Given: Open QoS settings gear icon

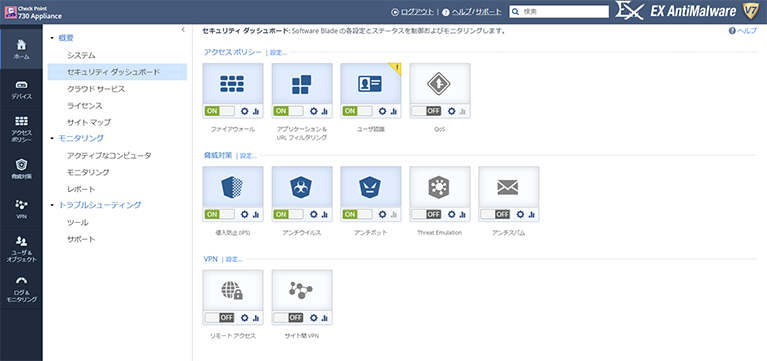Looking at the screenshot, I should [x=451, y=111].
